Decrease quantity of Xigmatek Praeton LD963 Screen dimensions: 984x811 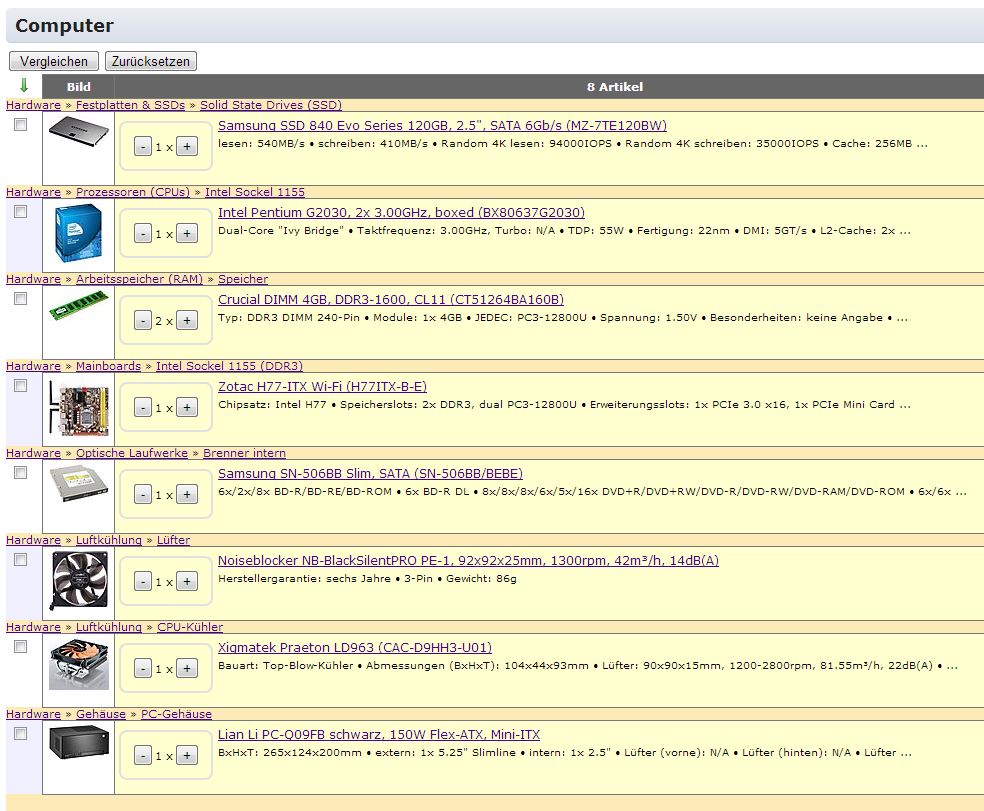pyautogui.click(x=143, y=669)
